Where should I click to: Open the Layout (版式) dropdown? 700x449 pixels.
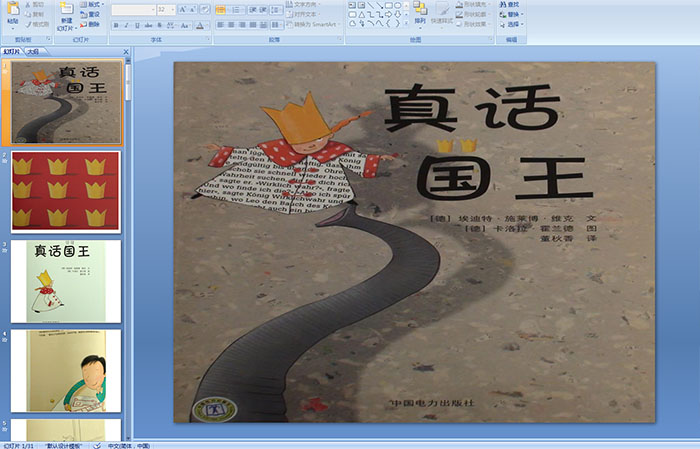click(92, 4)
